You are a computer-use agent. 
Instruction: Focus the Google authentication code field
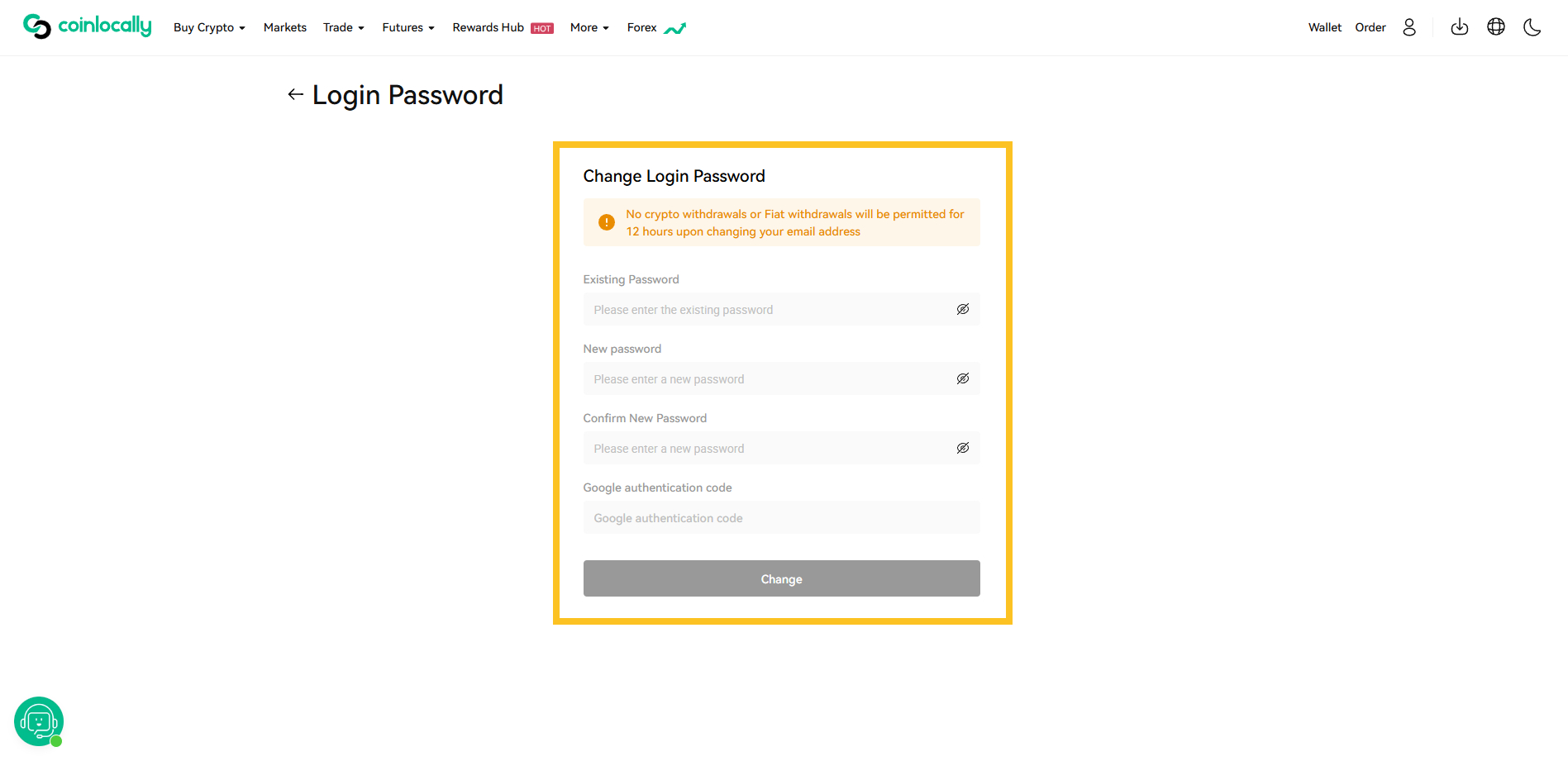pos(781,517)
